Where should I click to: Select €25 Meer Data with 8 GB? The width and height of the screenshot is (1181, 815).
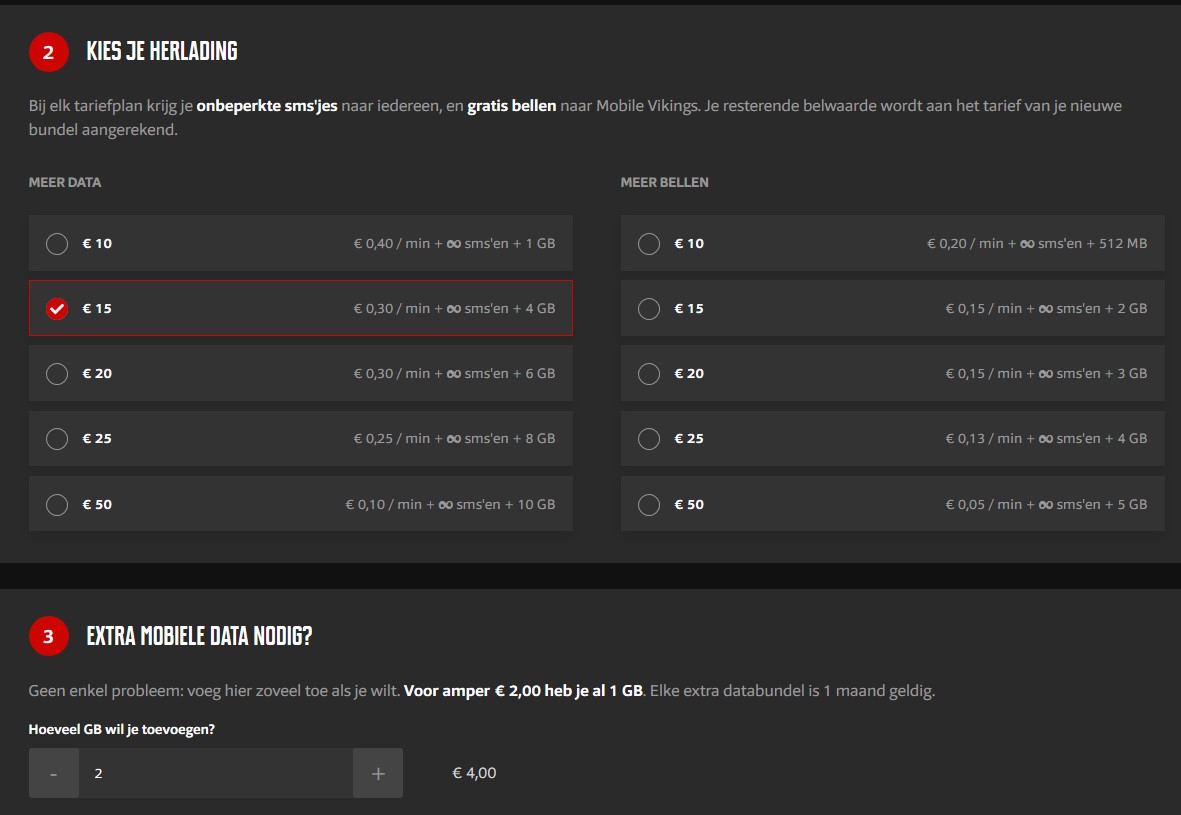[57, 438]
